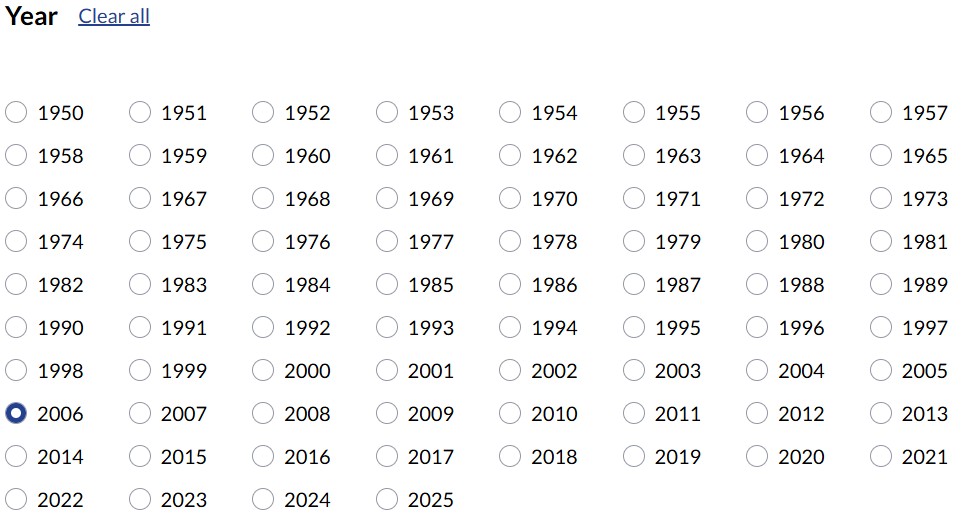
Task: Choose year 2015
Action: click(x=141, y=457)
